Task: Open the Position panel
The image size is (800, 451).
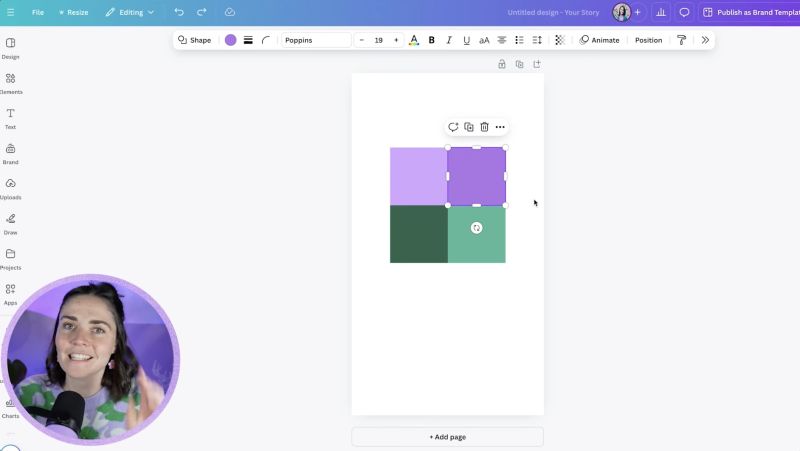Action: click(648, 40)
